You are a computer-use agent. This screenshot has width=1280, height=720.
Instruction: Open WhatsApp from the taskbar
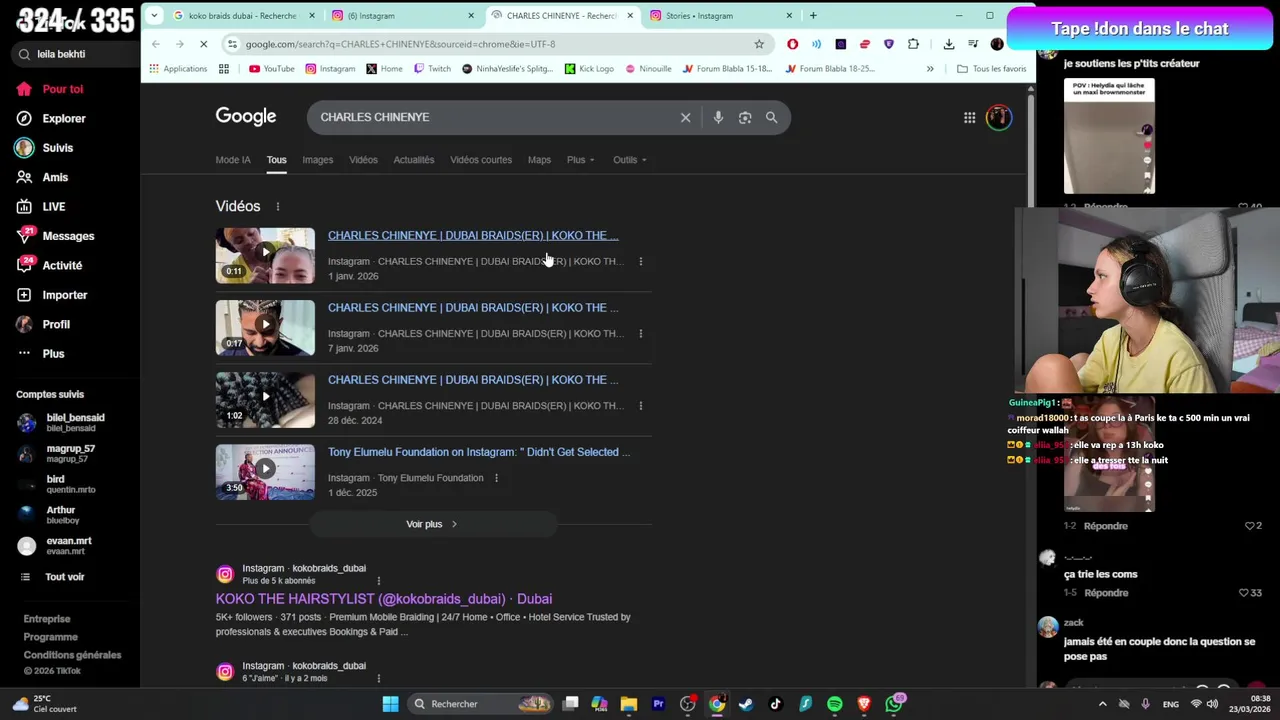pos(894,704)
